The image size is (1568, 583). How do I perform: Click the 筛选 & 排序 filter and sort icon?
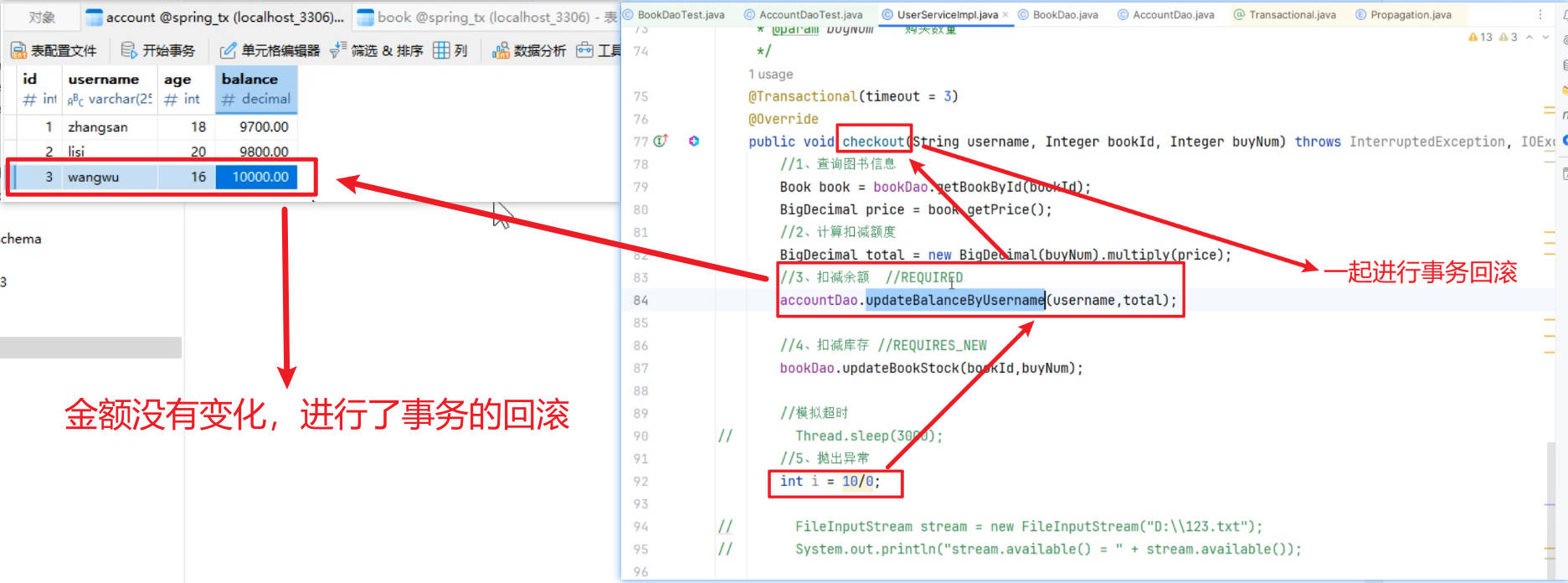338,51
